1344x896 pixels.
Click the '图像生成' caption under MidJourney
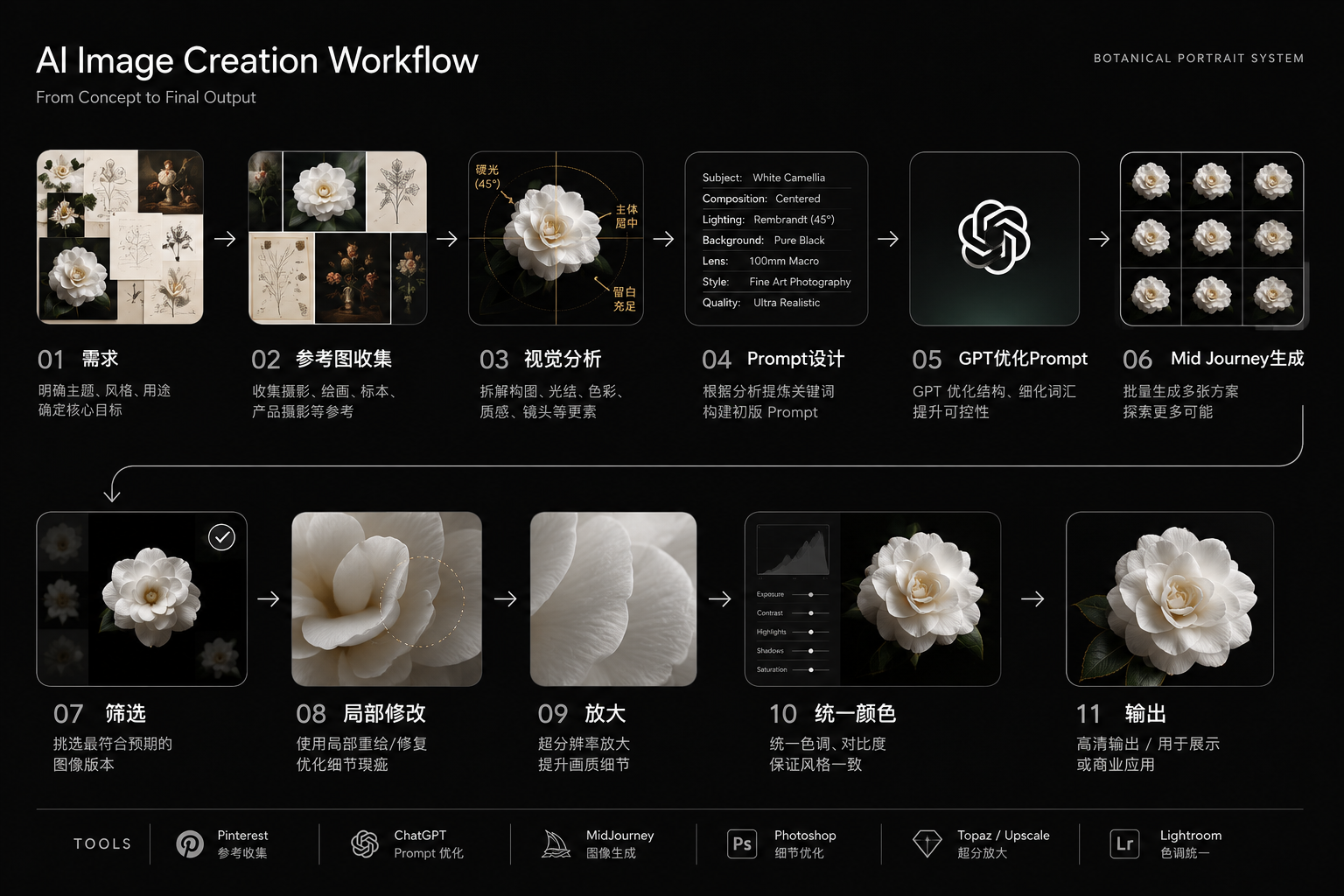[x=611, y=853]
